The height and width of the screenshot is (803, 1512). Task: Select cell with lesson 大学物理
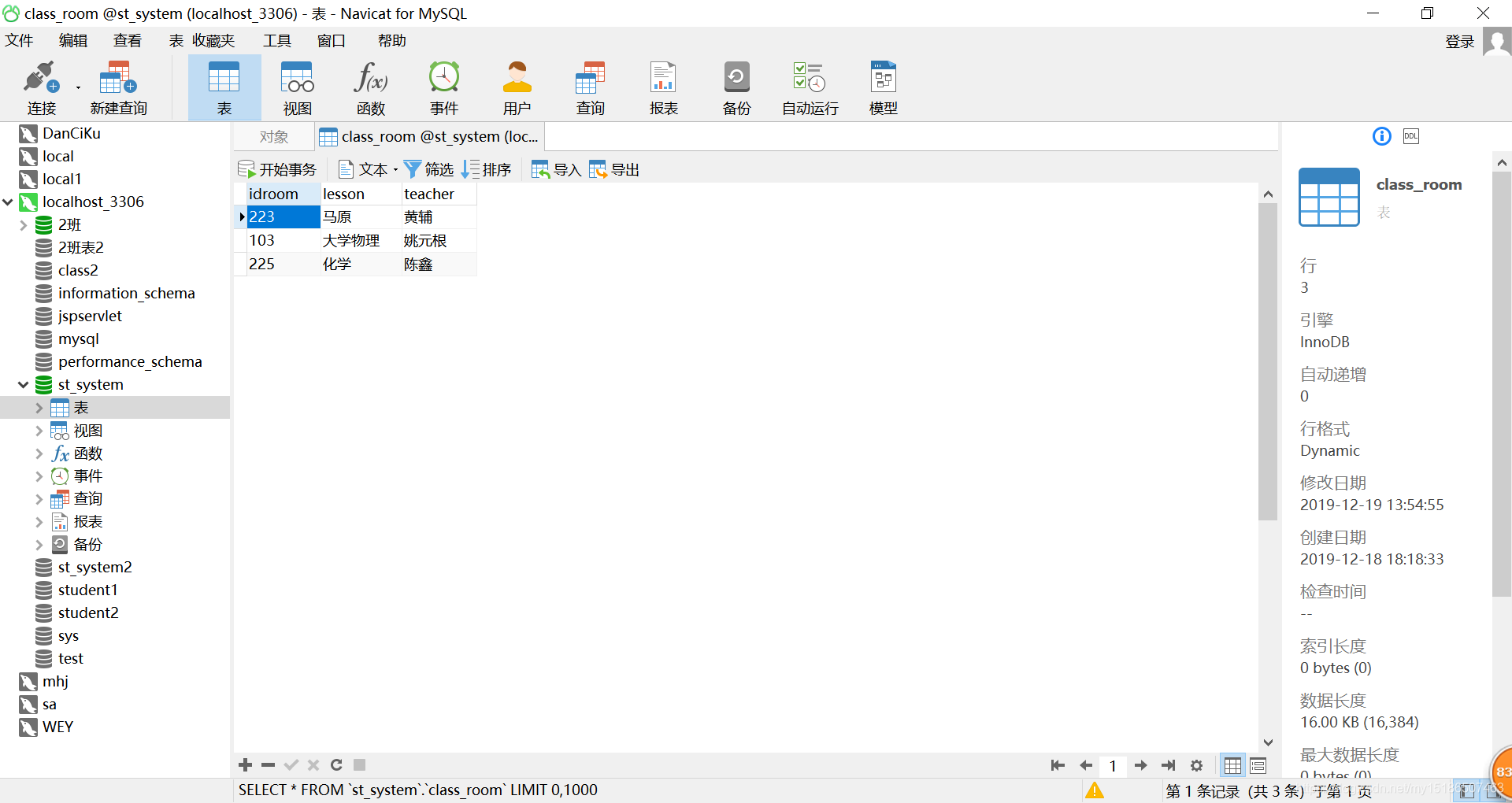tap(361, 241)
